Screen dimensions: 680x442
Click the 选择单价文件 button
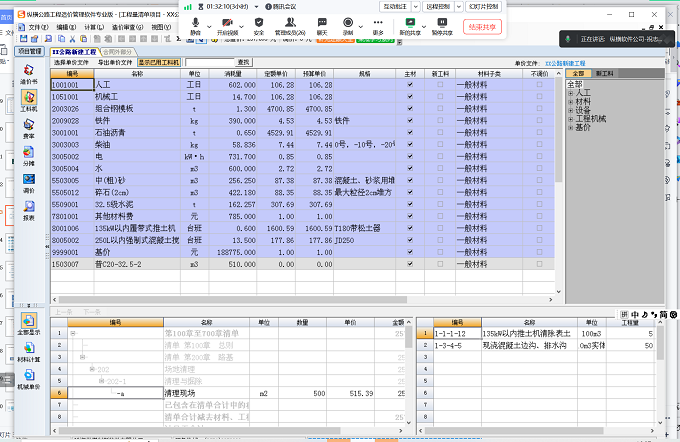(71, 62)
